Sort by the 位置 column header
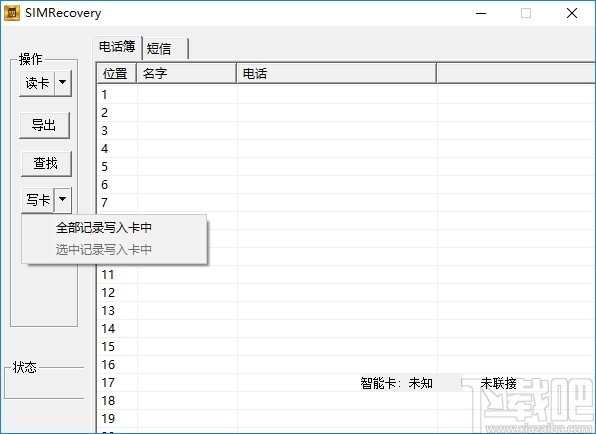The width and height of the screenshot is (596, 434). (117, 73)
